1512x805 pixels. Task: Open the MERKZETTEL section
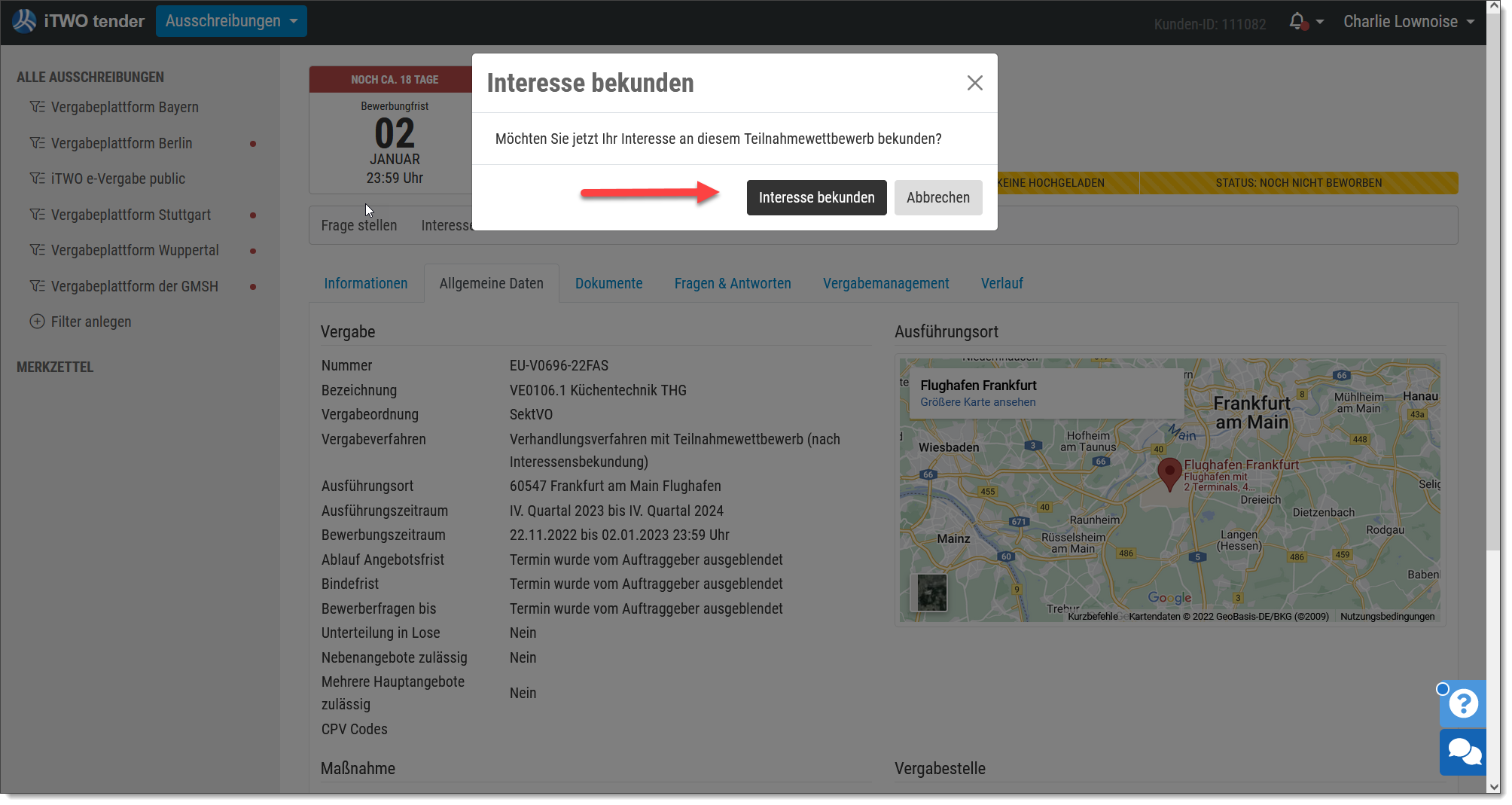pos(55,367)
